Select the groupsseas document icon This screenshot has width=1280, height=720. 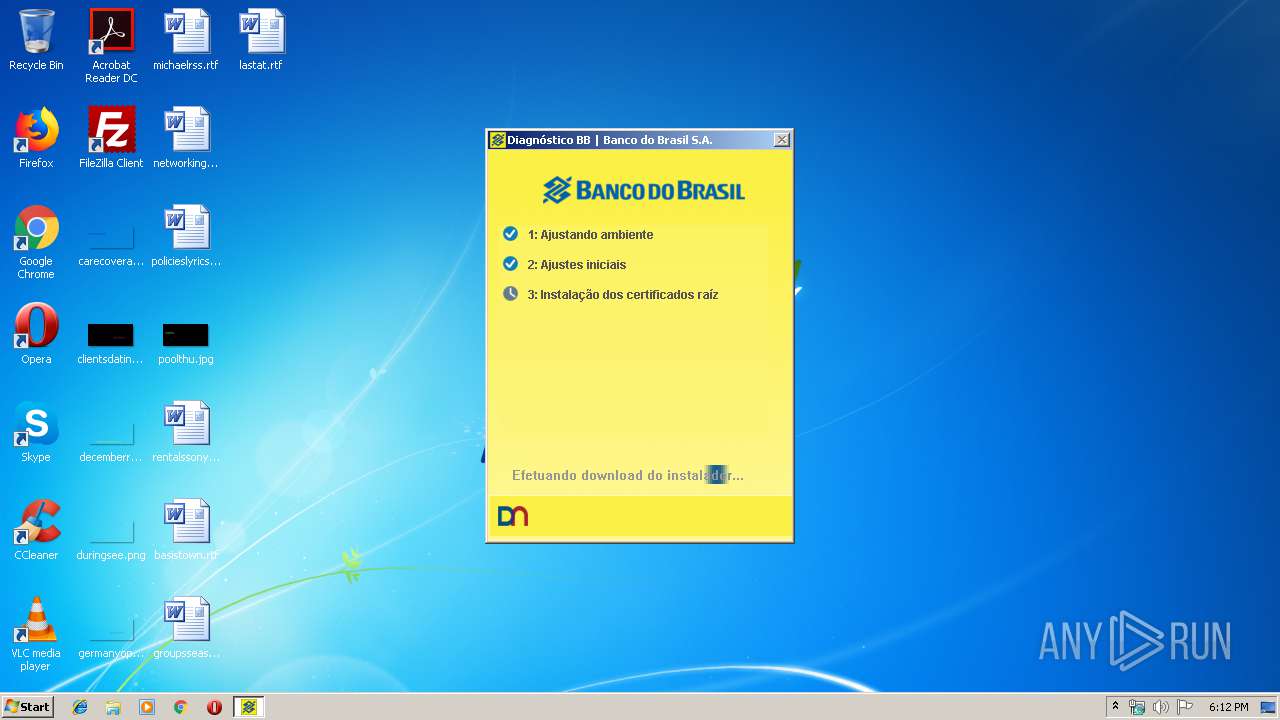click(186, 628)
